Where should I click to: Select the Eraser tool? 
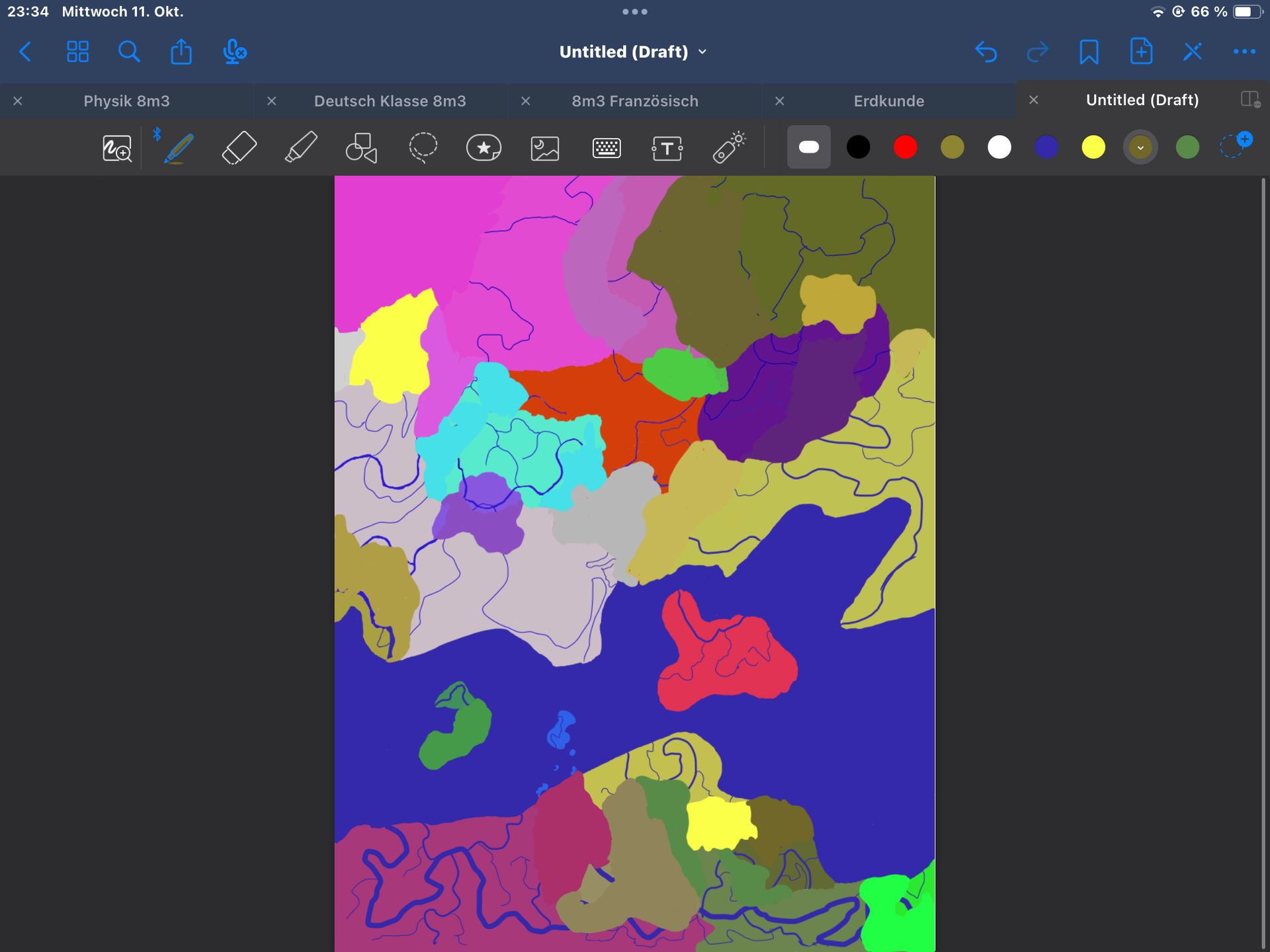[x=239, y=147]
